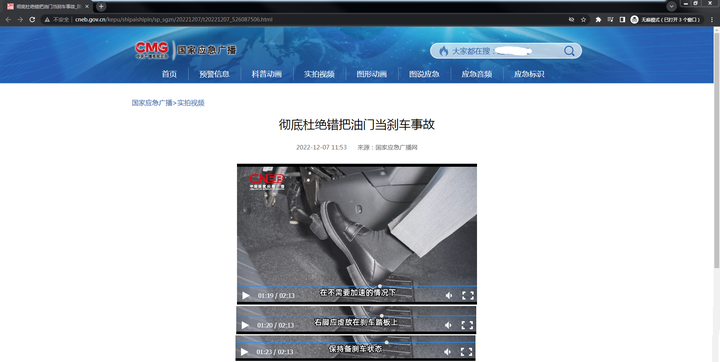This screenshot has width=720, height=362.
Task: Open the third-party cookies blocked eye icon
Action: pyautogui.click(x=571, y=20)
